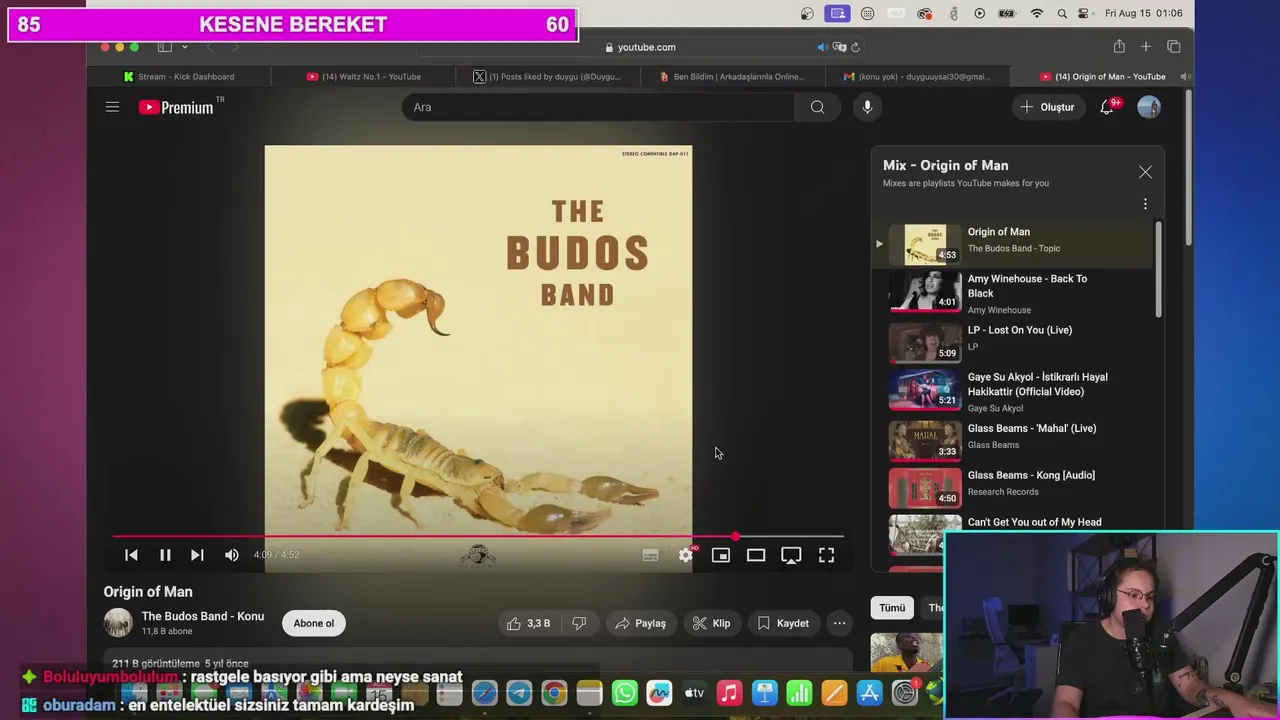The height and width of the screenshot is (720, 1280).
Task: Play Glass Beams - 'Mahal' (Live)
Action: click(x=1013, y=440)
